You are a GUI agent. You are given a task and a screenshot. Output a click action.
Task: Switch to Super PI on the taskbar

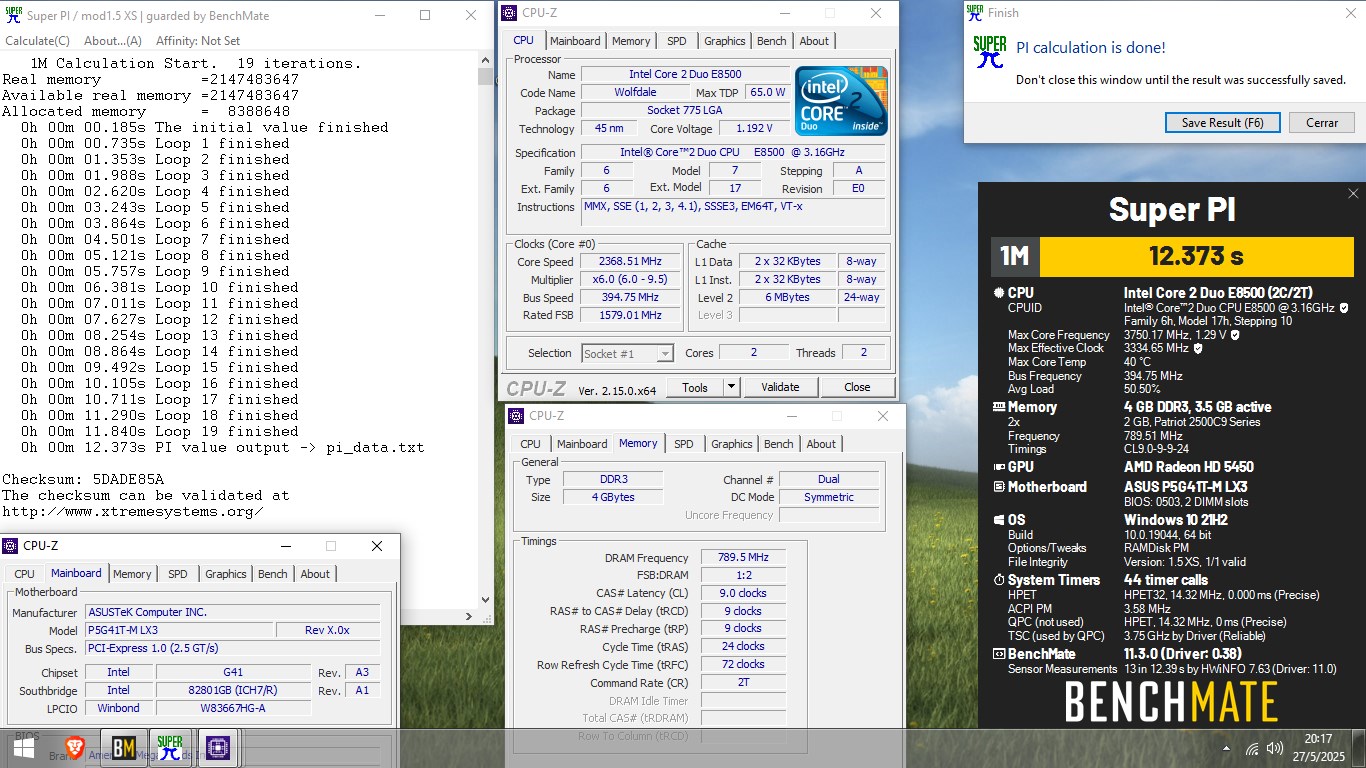[x=170, y=747]
